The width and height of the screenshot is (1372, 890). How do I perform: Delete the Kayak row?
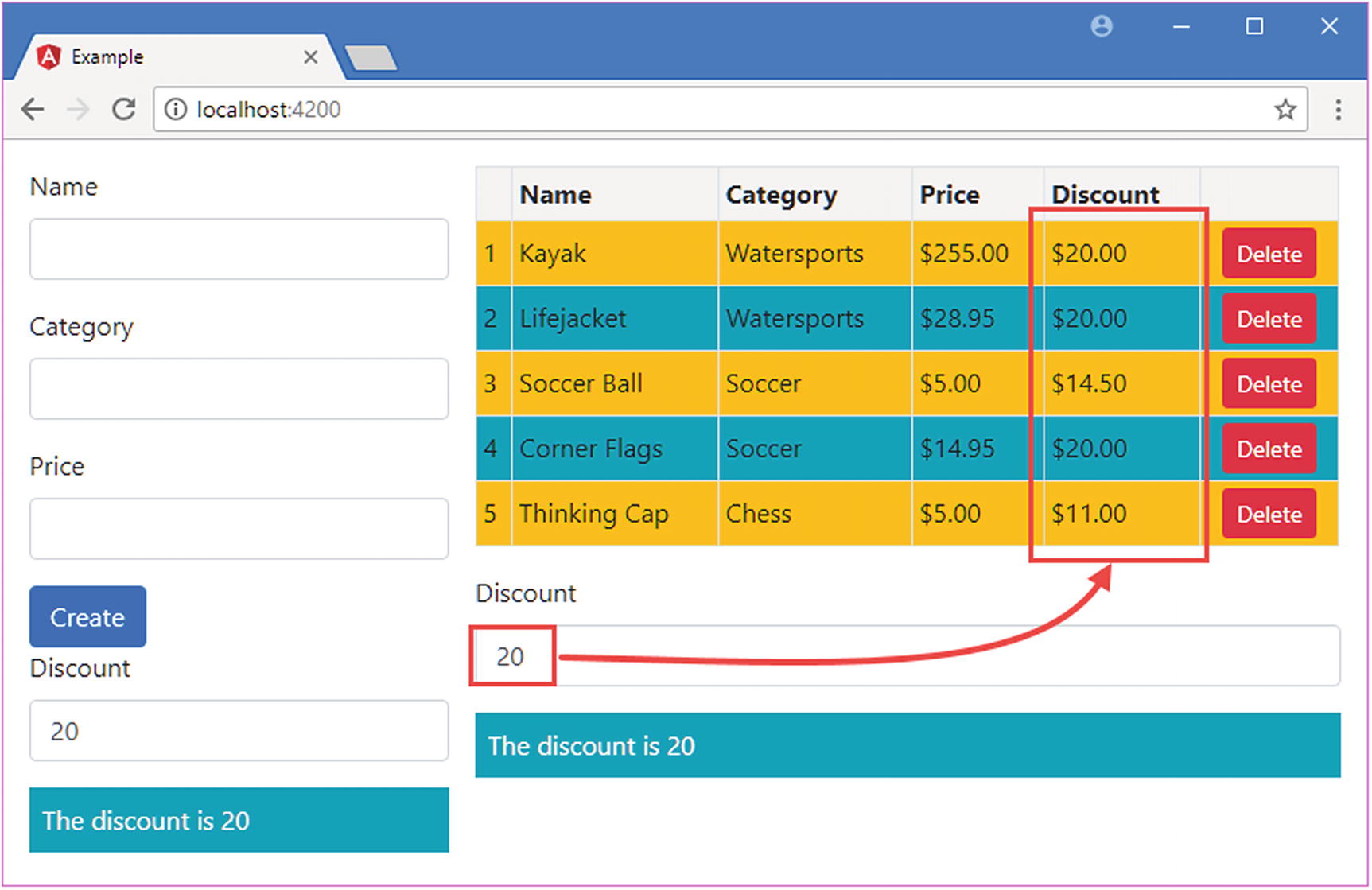pyautogui.click(x=1269, y=254)
